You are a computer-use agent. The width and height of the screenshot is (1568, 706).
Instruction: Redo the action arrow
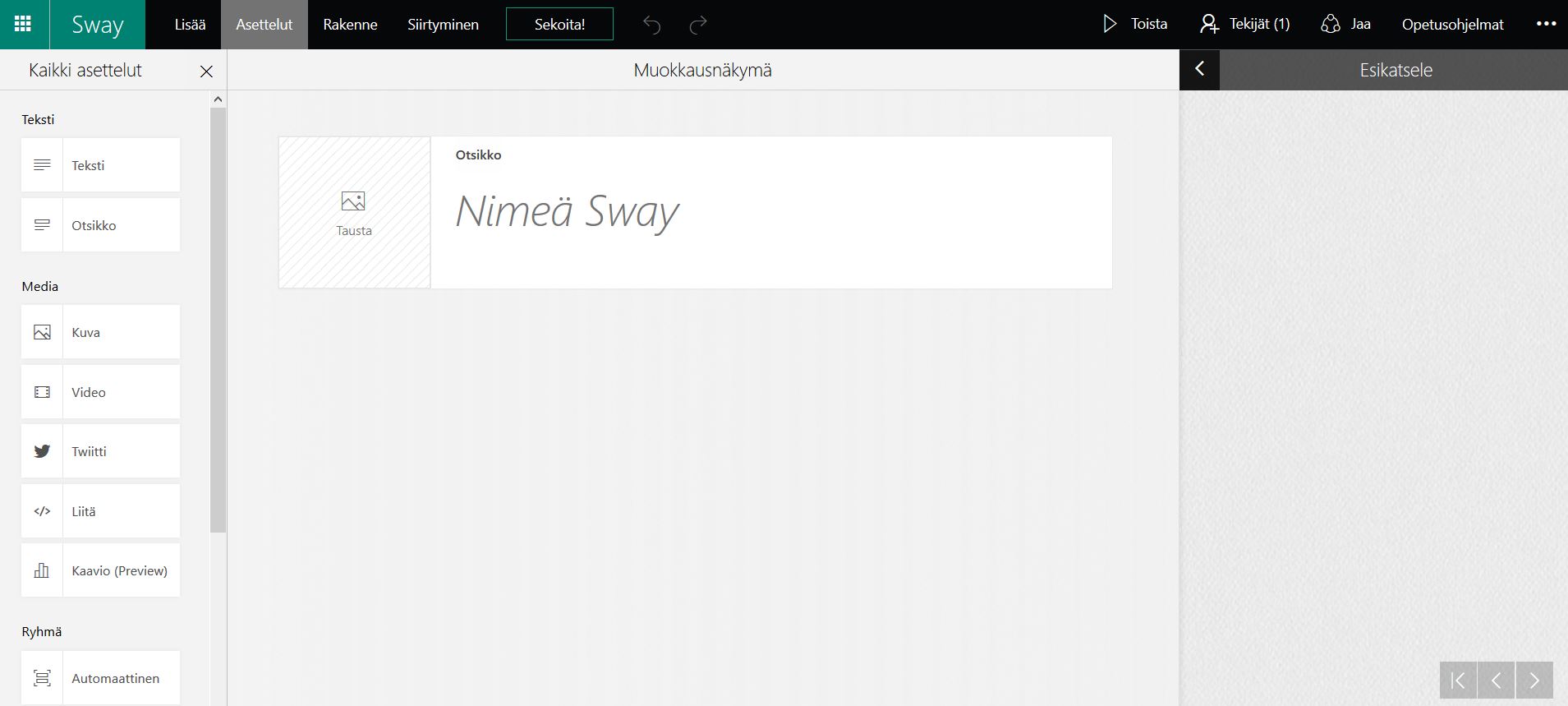(x=698, y=25)
